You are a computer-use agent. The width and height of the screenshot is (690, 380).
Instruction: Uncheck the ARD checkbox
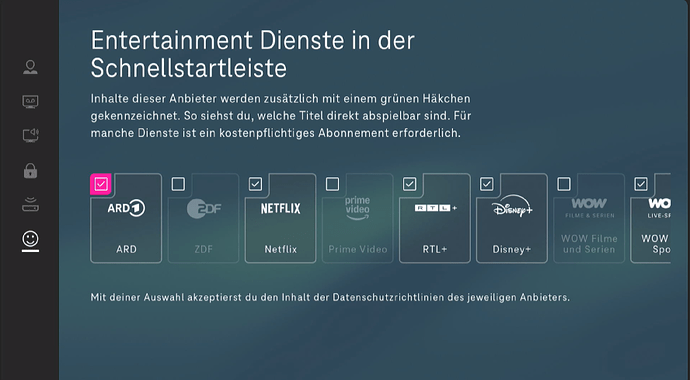coord(101,184)
